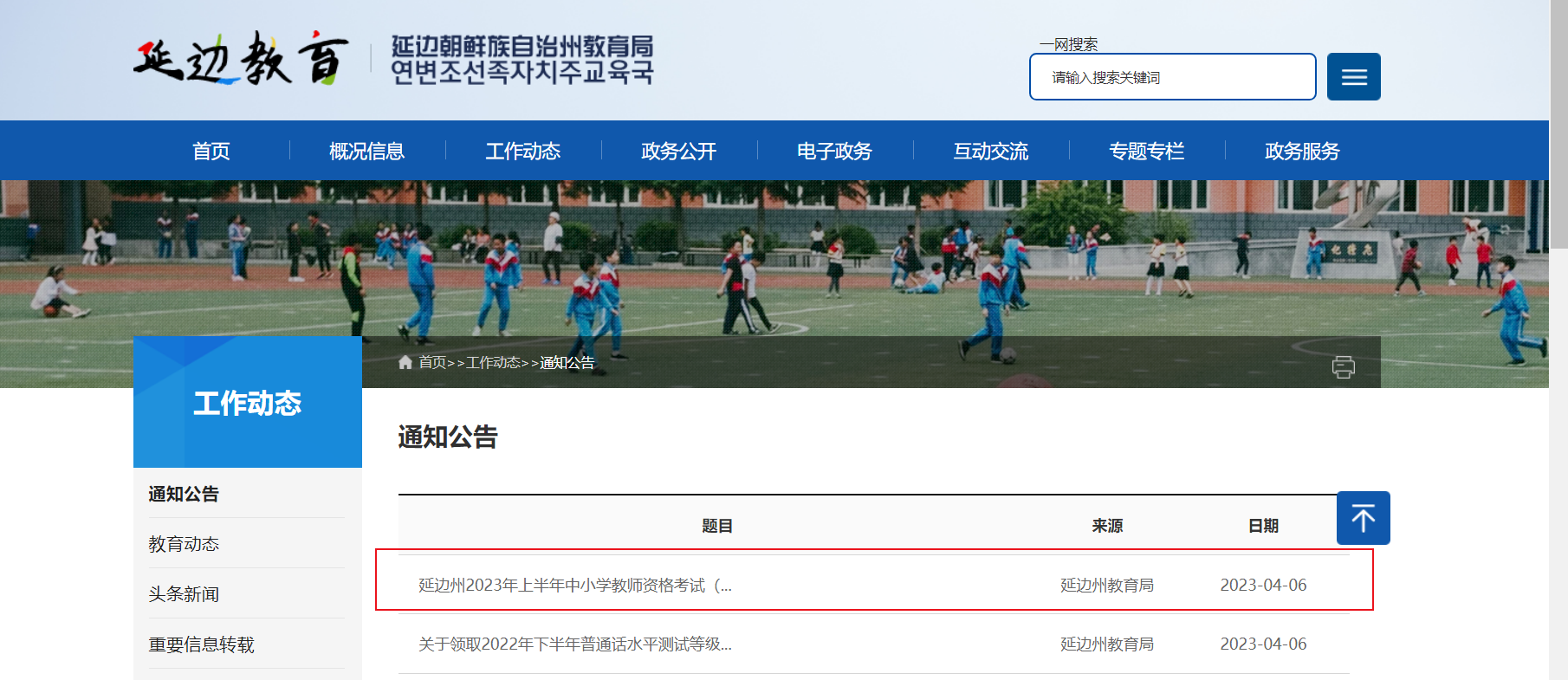Click 延边州教育局 source in teacher exam row
The height and width of the screenshot is (680, 1568).
[x=1107, y=586]
